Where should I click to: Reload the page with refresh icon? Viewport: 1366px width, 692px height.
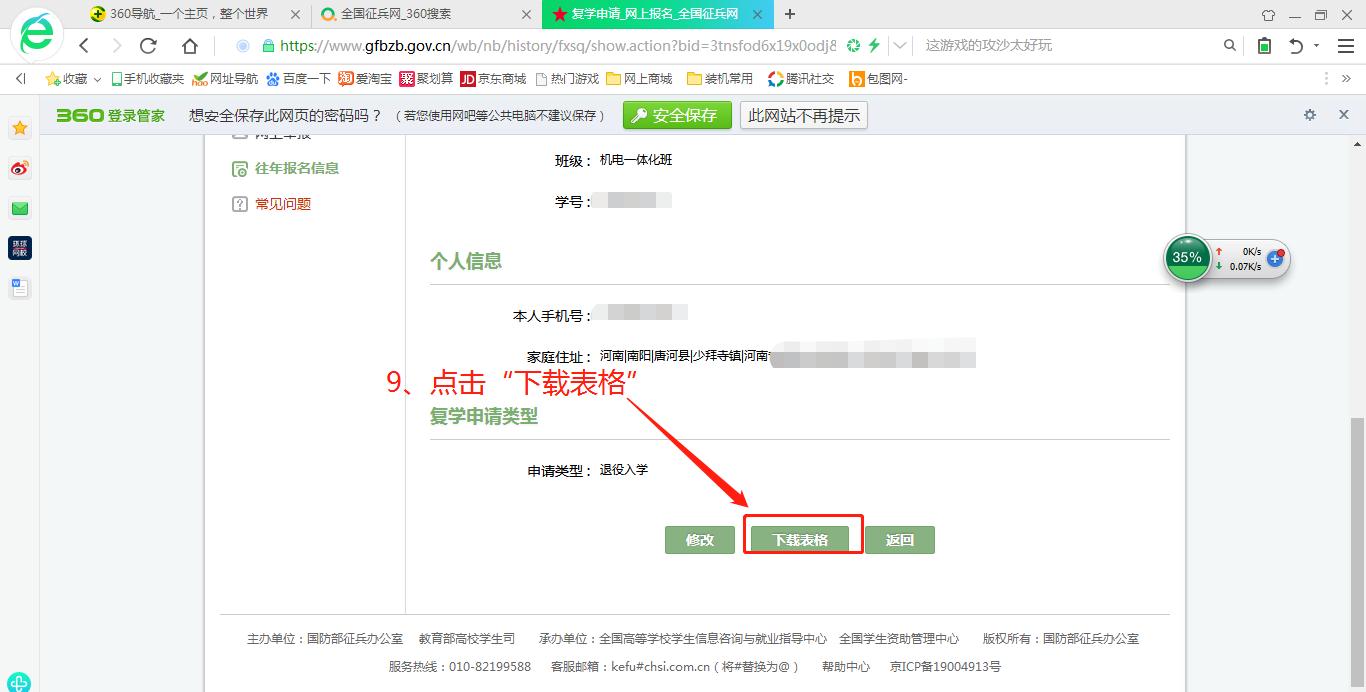[x=149, y=46]
